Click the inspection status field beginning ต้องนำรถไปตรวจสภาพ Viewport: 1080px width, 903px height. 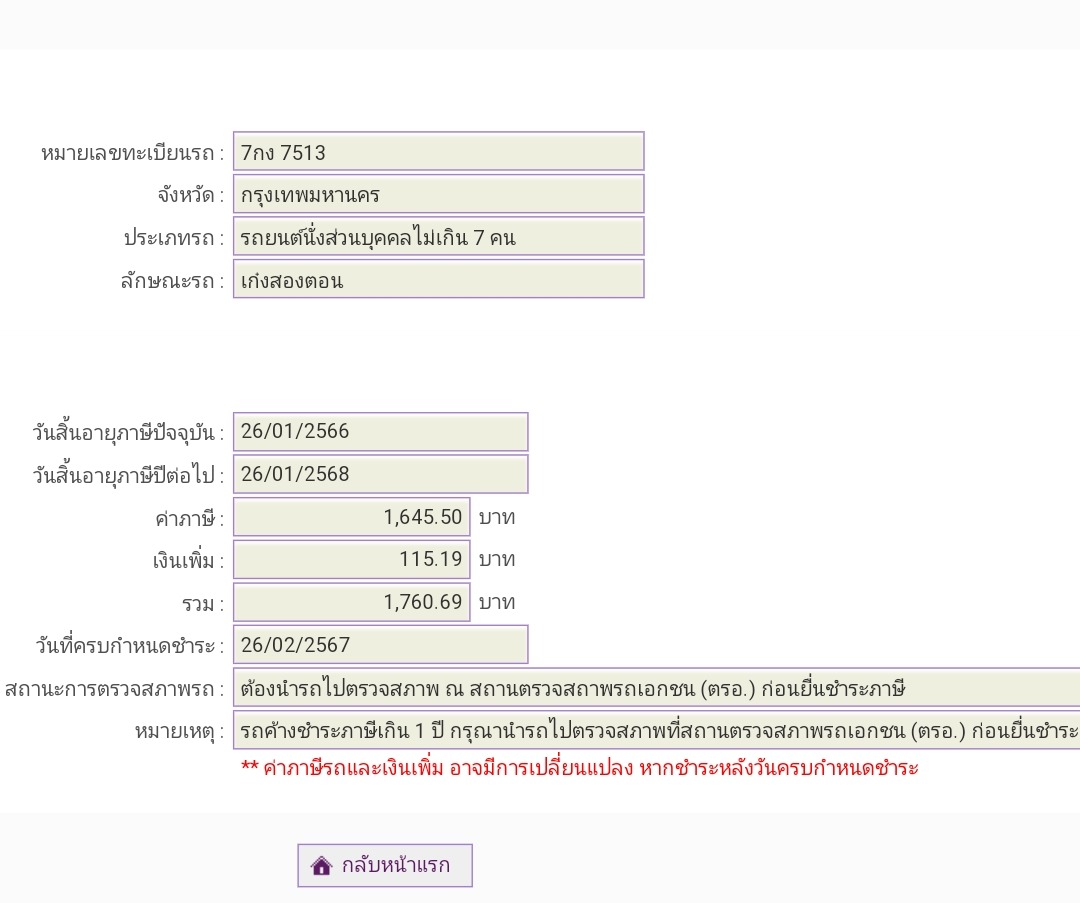(656, 687)
